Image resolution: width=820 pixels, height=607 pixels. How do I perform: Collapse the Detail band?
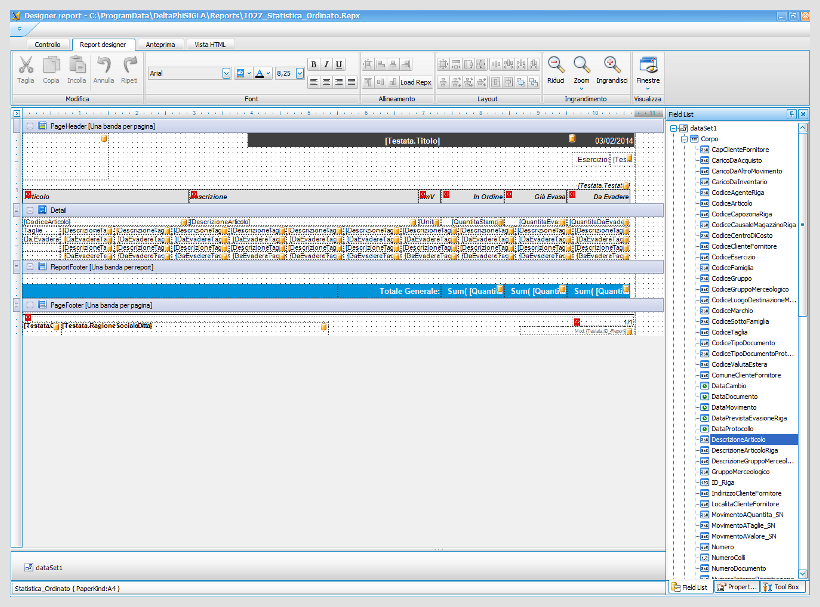point(30,210)
